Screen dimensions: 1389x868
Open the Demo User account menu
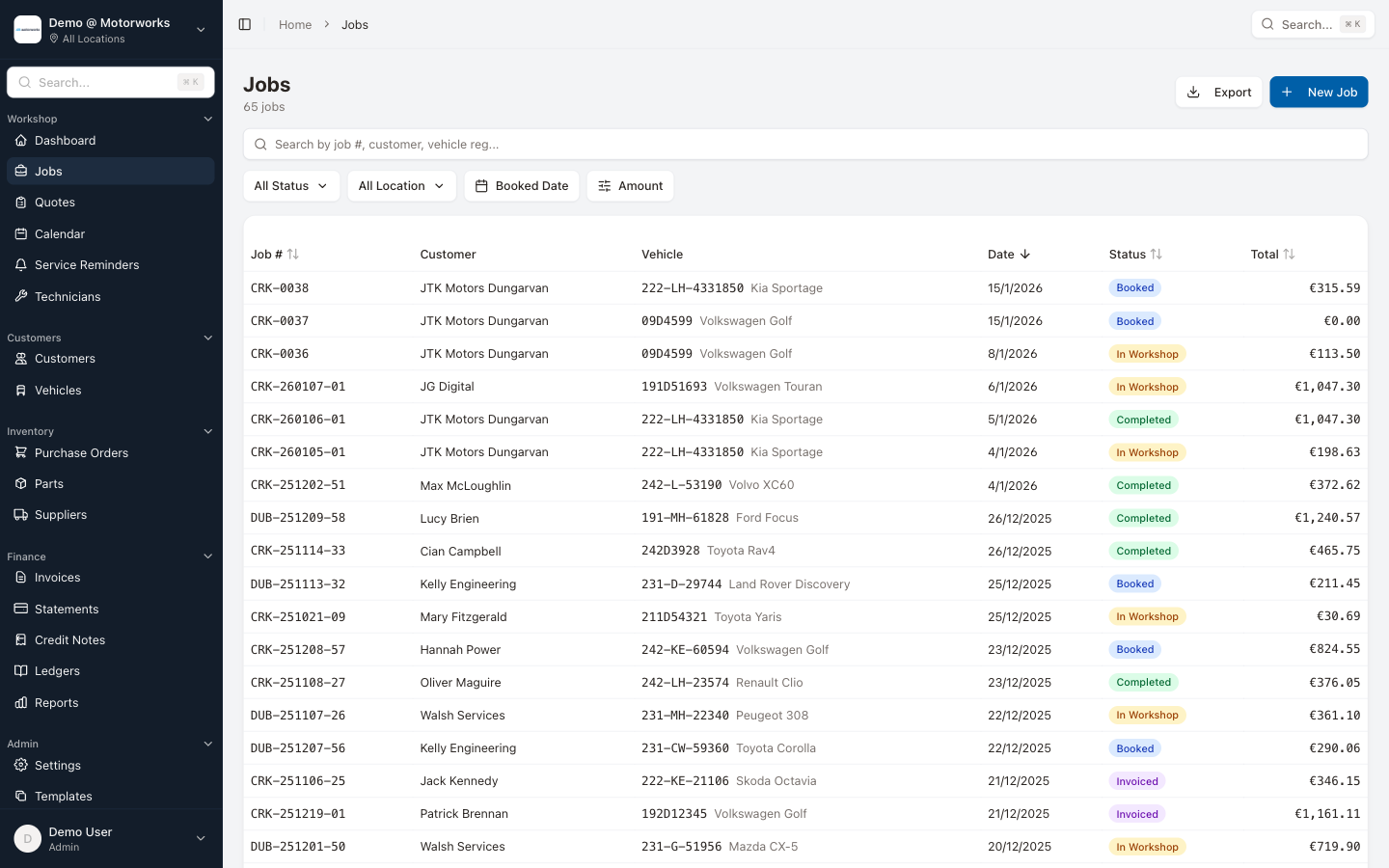click(110, 838)
